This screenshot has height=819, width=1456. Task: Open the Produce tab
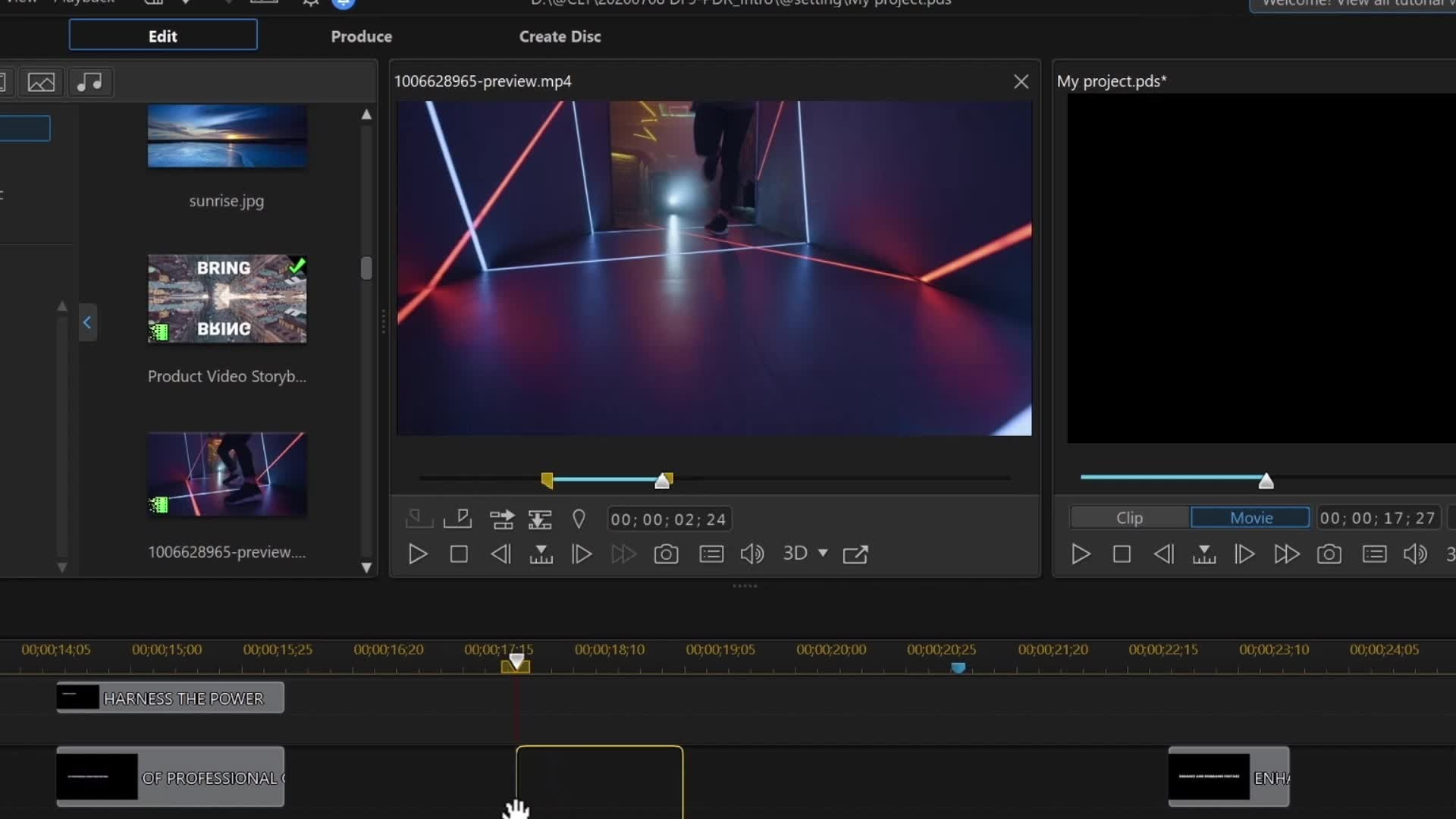click(361, 36)
